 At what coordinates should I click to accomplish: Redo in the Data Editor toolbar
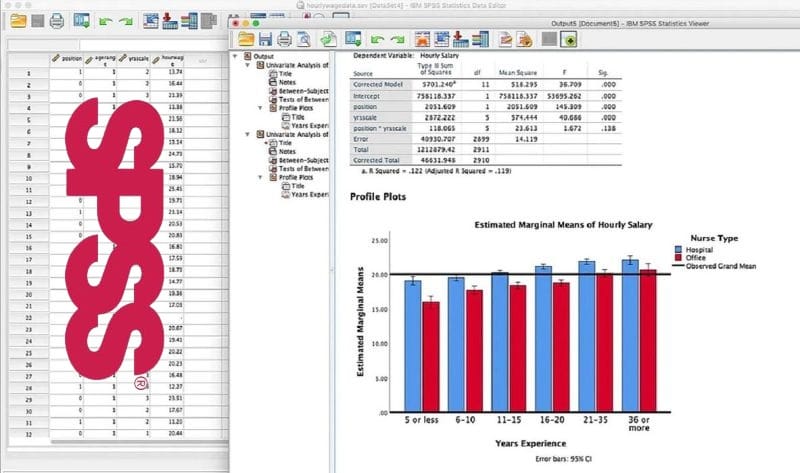coord(126,21)
